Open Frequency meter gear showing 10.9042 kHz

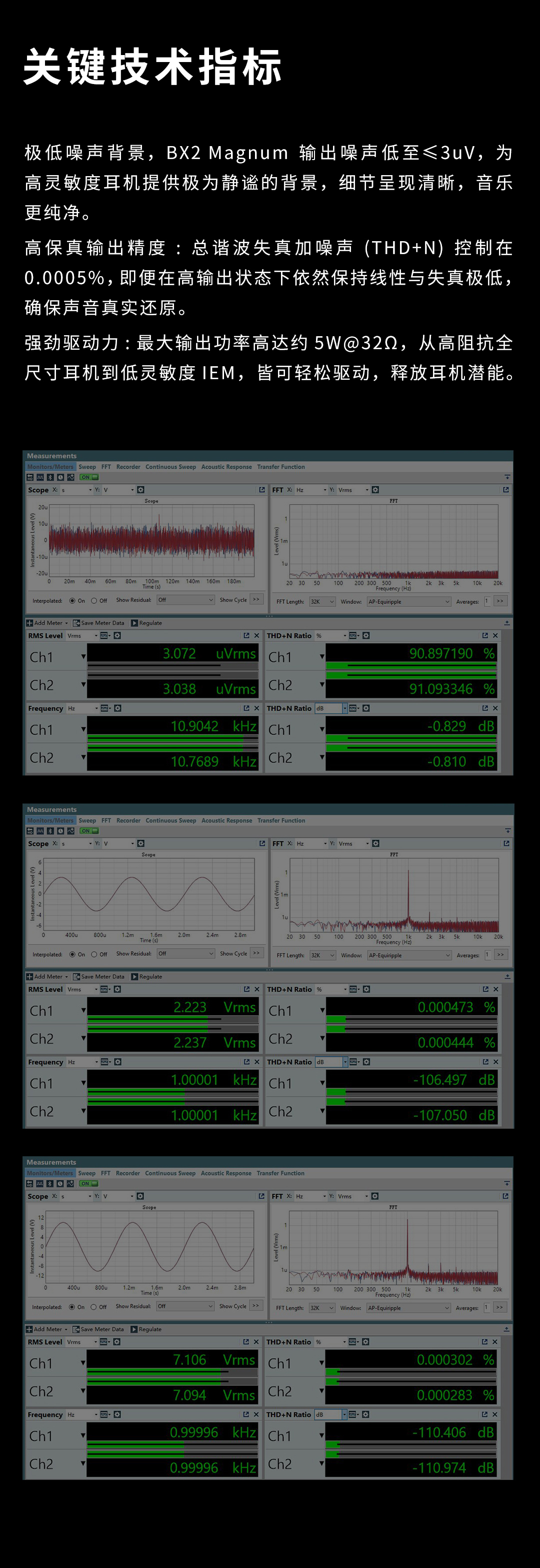click(x=117, y=708)
